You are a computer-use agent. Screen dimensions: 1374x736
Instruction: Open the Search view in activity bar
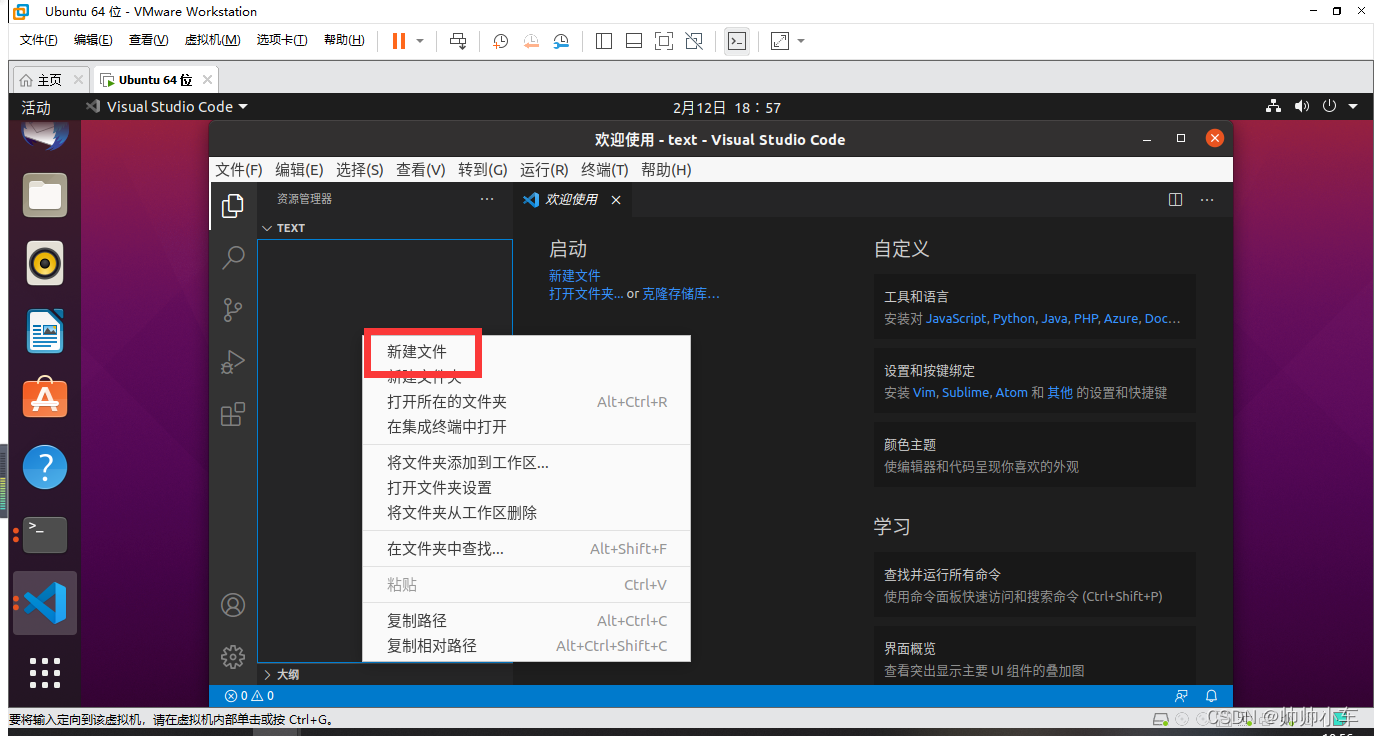pos(233,257)
